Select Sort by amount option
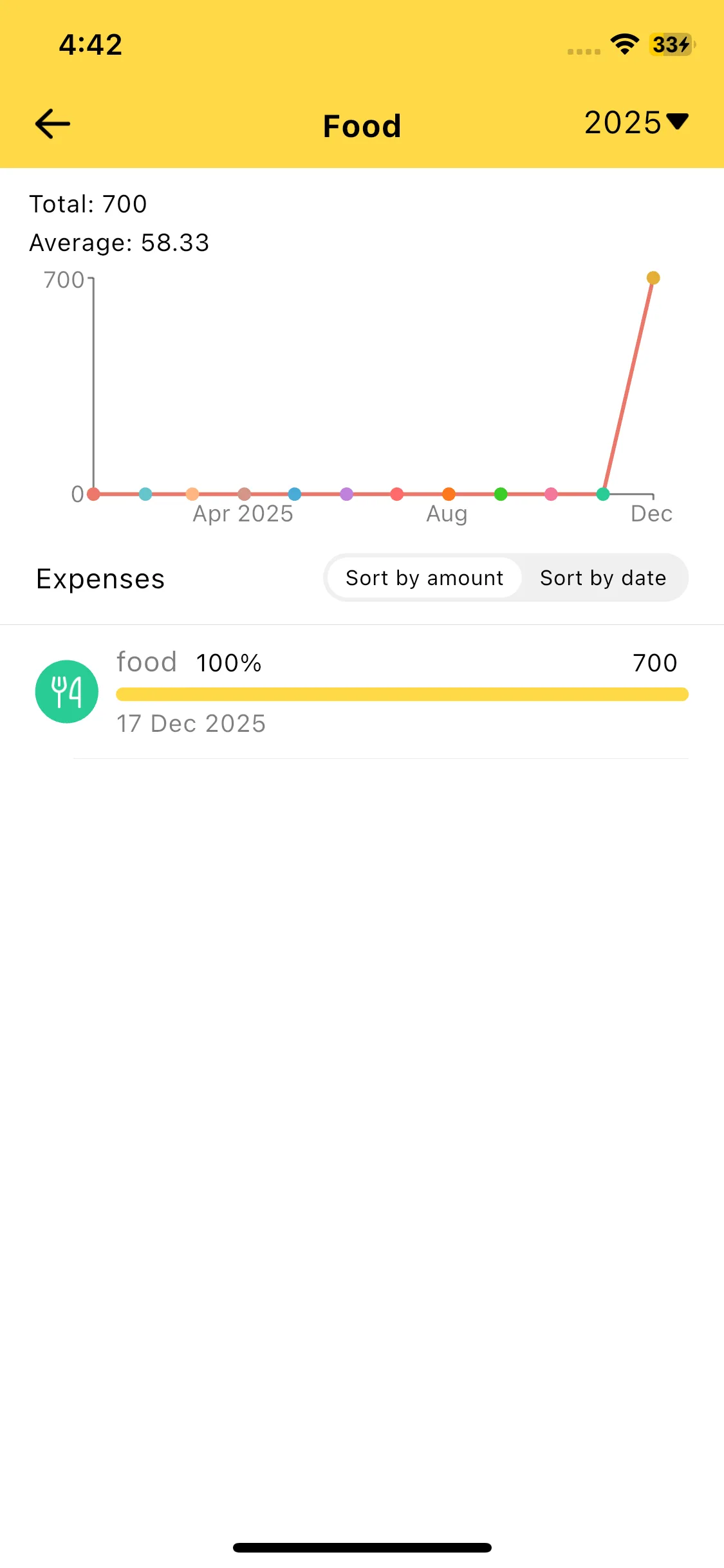 [x=424, y=578]
